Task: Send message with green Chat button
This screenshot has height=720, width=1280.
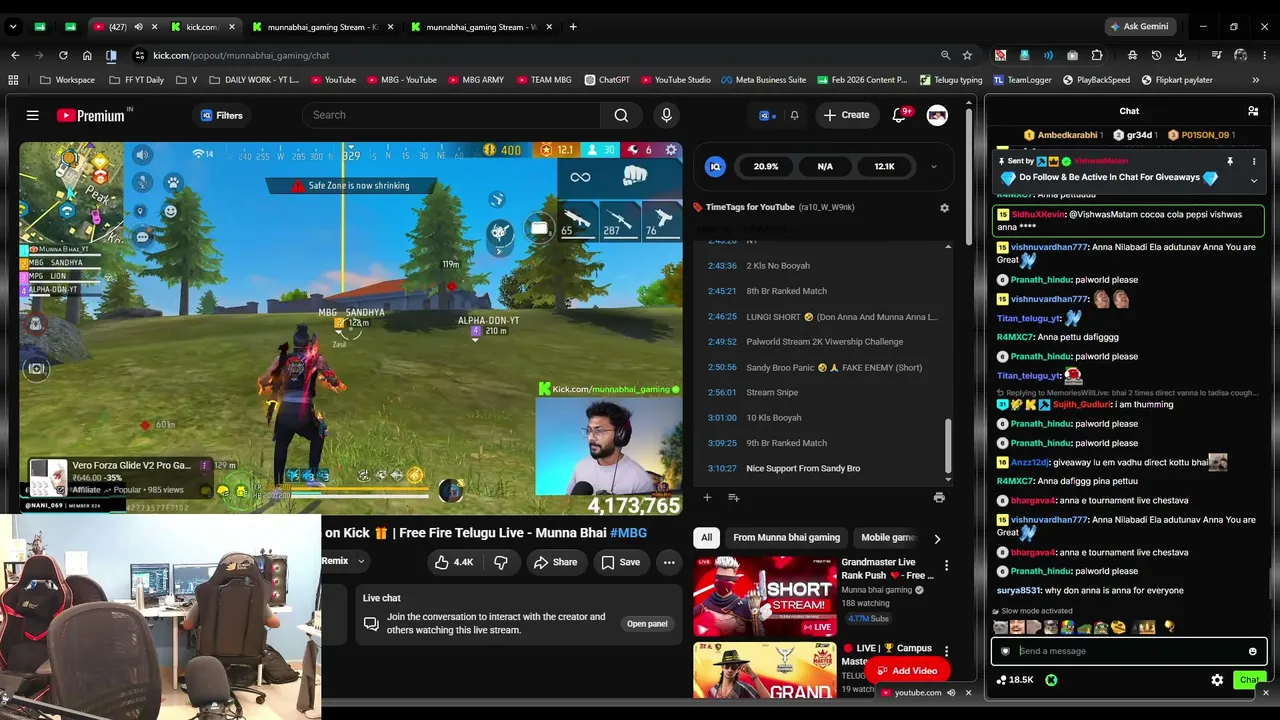Action: click(x=1249, y=680)
